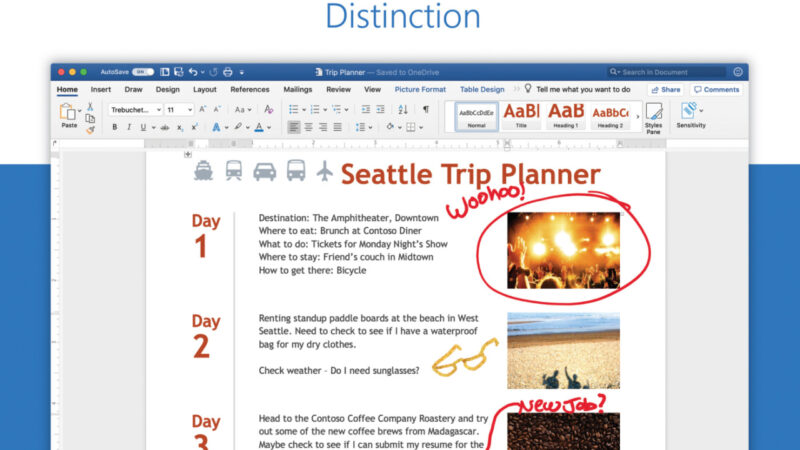800x450 pixels.
Task: Open the Trebuchet font name dropdown
Action: pos(135,110)
